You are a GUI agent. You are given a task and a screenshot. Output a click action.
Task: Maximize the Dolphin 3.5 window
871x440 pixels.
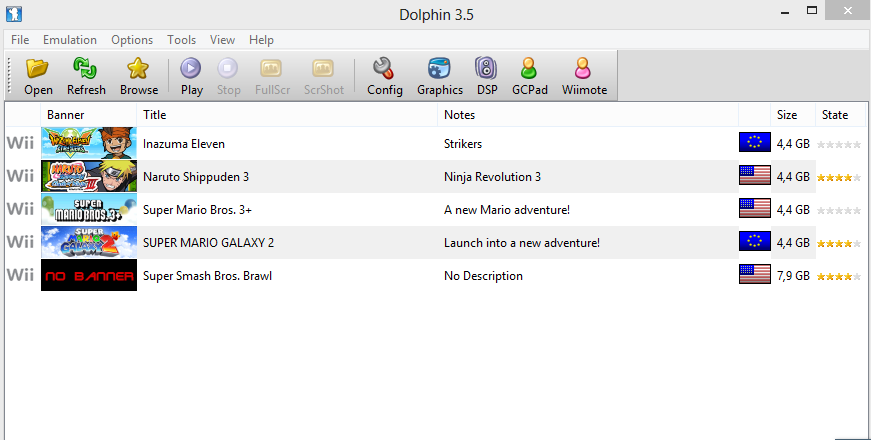(812, 11)
